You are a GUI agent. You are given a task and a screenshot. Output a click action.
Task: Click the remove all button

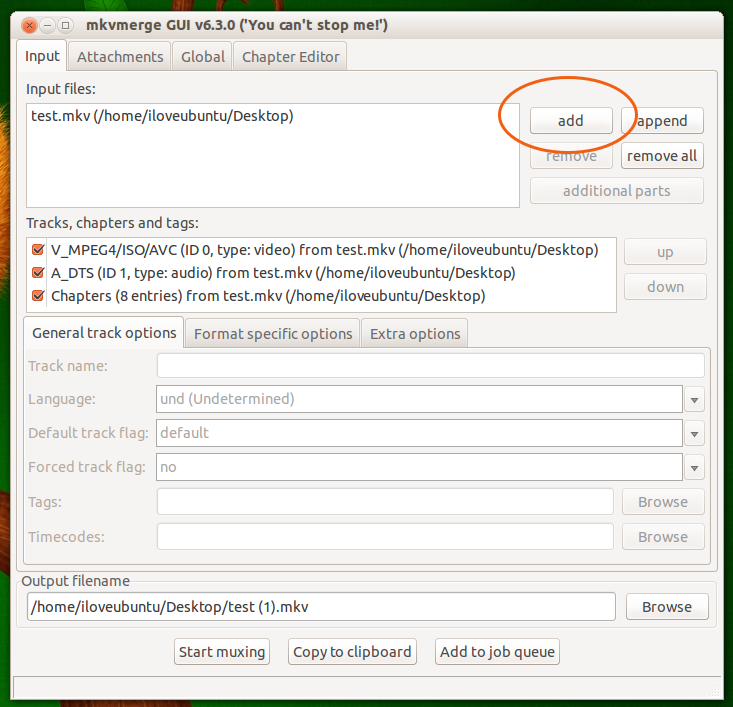point(662,156)
